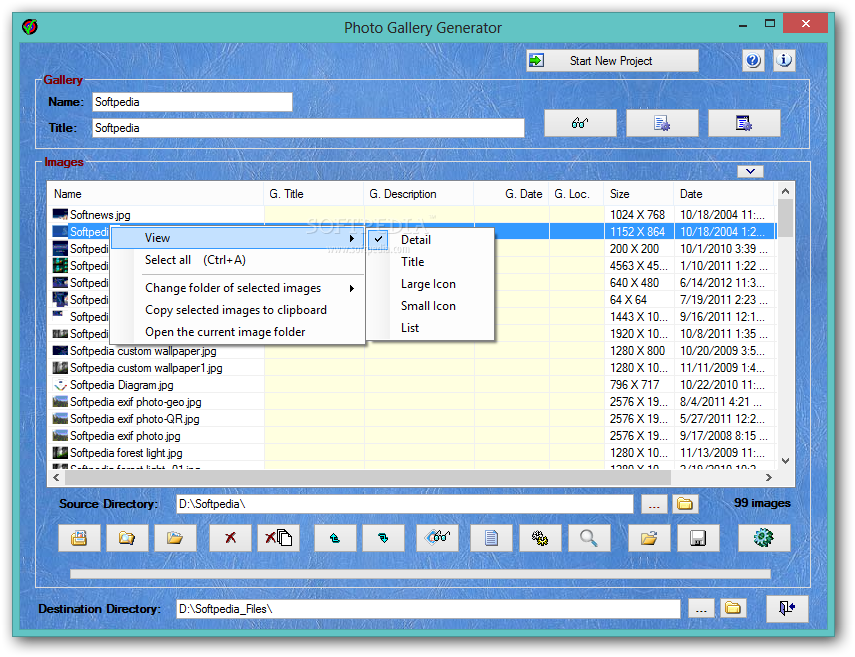855x657 pixels.
Task: Expand the View submenu entry
Action: [237, 238]
